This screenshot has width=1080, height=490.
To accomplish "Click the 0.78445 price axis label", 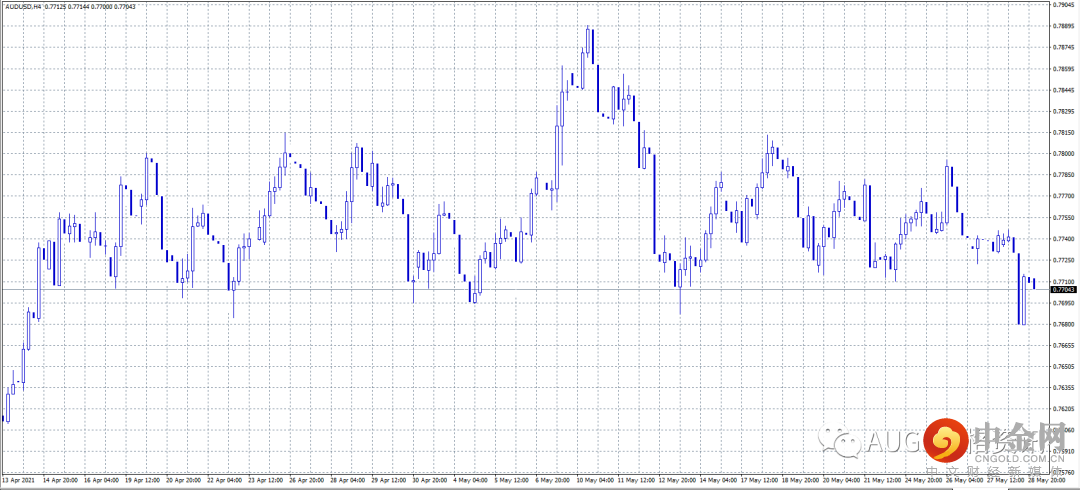I will pos(1065,90).
